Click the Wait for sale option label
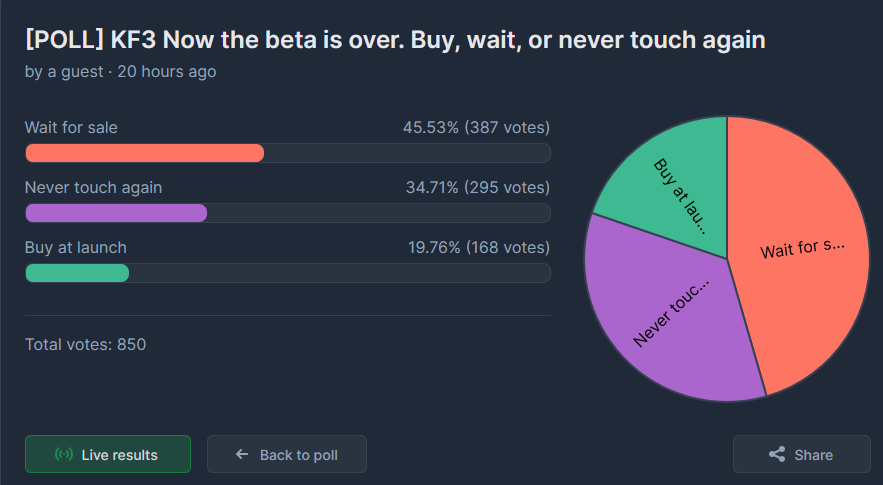Viewport: 883px width, 485px height. [71, 128]
